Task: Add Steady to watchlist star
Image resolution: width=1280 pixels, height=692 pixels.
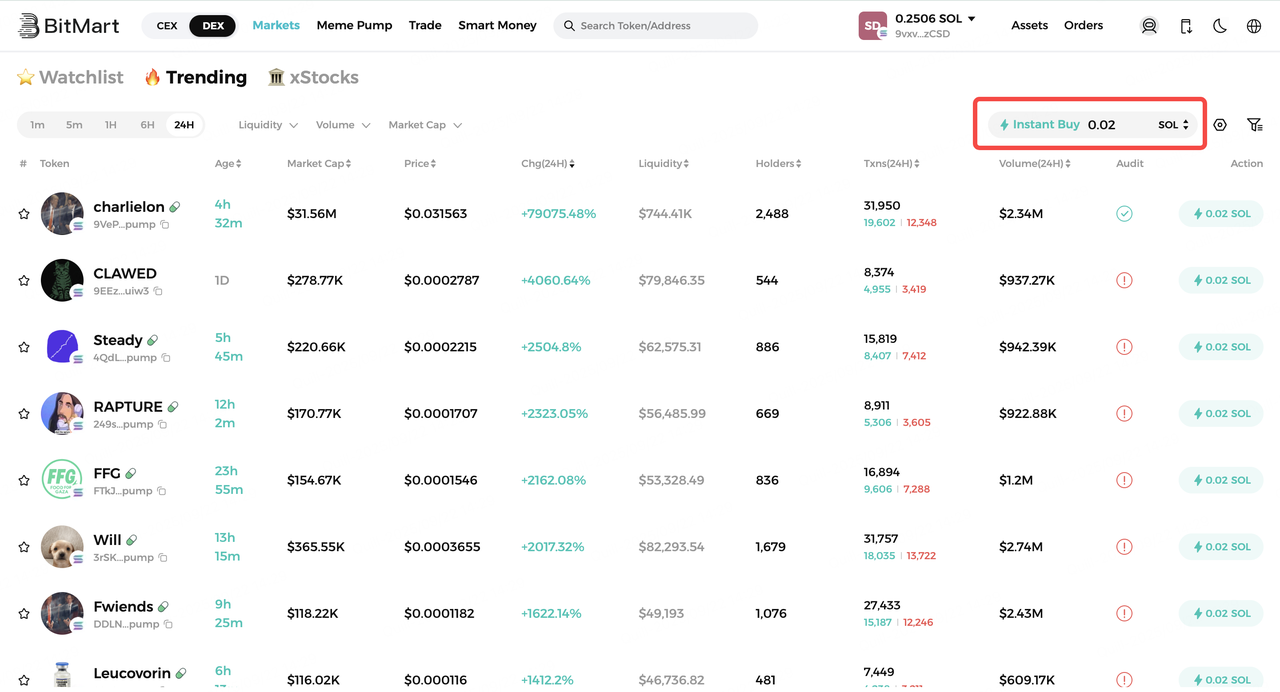Action: (x=24, y=347)
